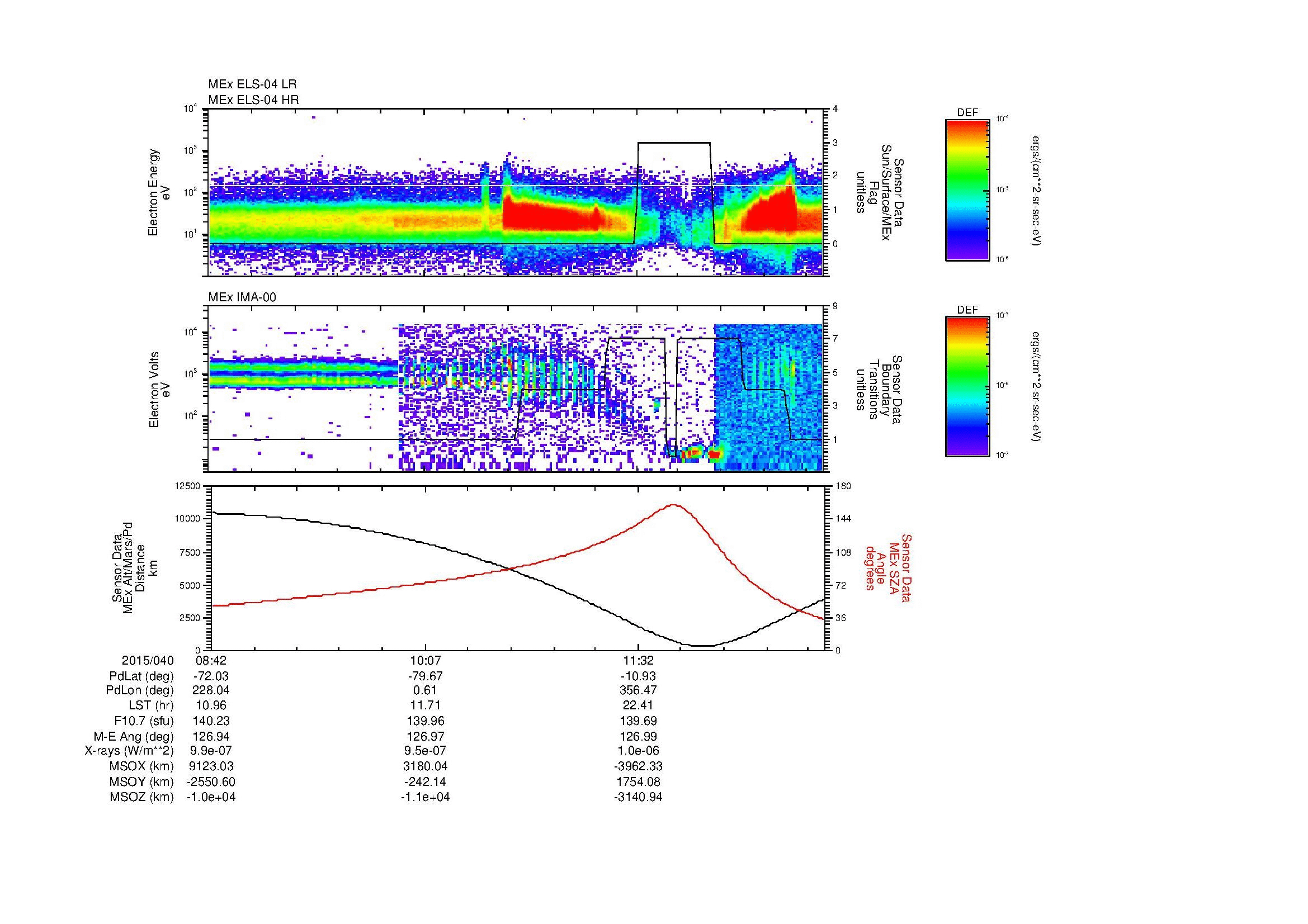Click the MSOZ value '-1.1e+04'
Screen dimensions: 1308x924
coord(425,797)
